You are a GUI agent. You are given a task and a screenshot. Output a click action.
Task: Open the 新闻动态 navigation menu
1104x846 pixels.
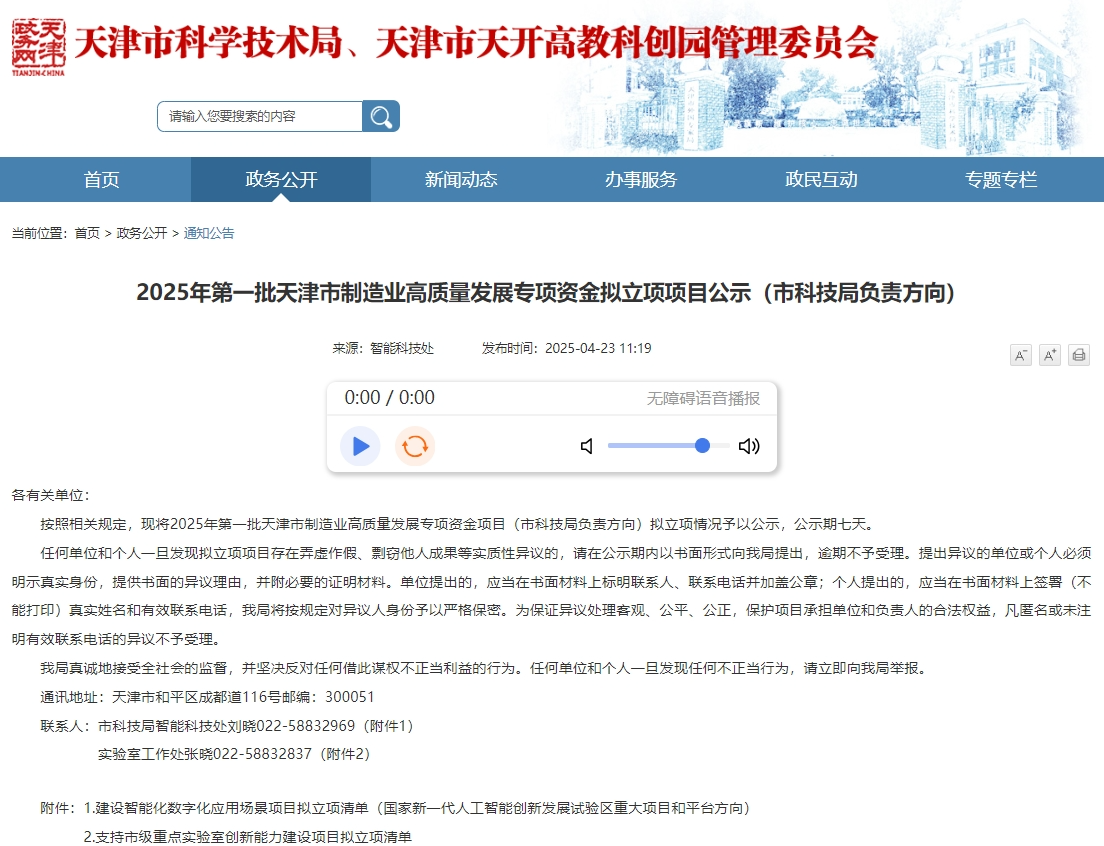[x=460, y=179]
